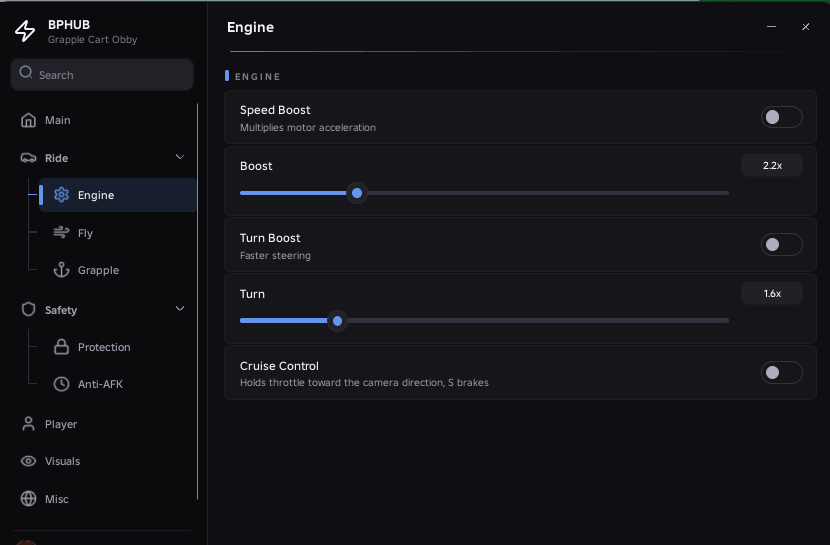Click the Main home icon
Image resolution: width=830 pixels, height=545 pixels.
28,120
